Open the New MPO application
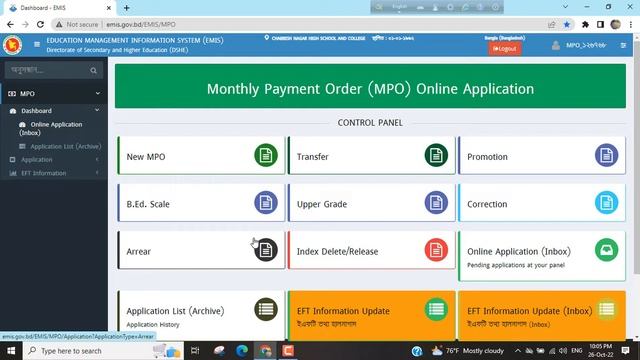Viewport: 640px width, 360px height. pyautogui.click(x=201, y=156)
